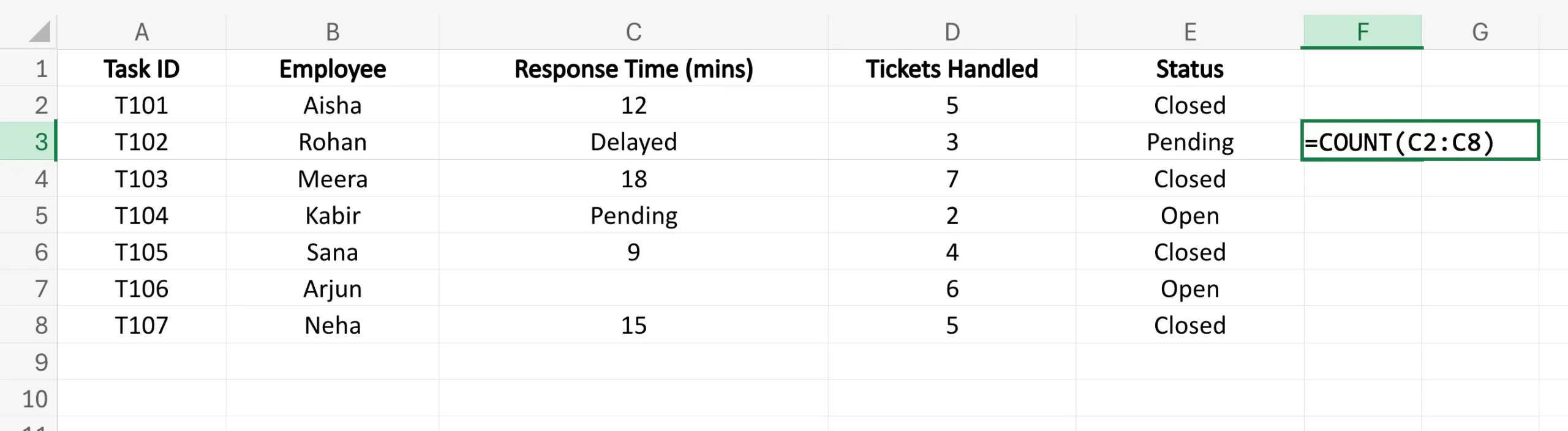
Task: Select Kabir's Open status cell
Action: pyautogui.click(x=1189, y=215)
